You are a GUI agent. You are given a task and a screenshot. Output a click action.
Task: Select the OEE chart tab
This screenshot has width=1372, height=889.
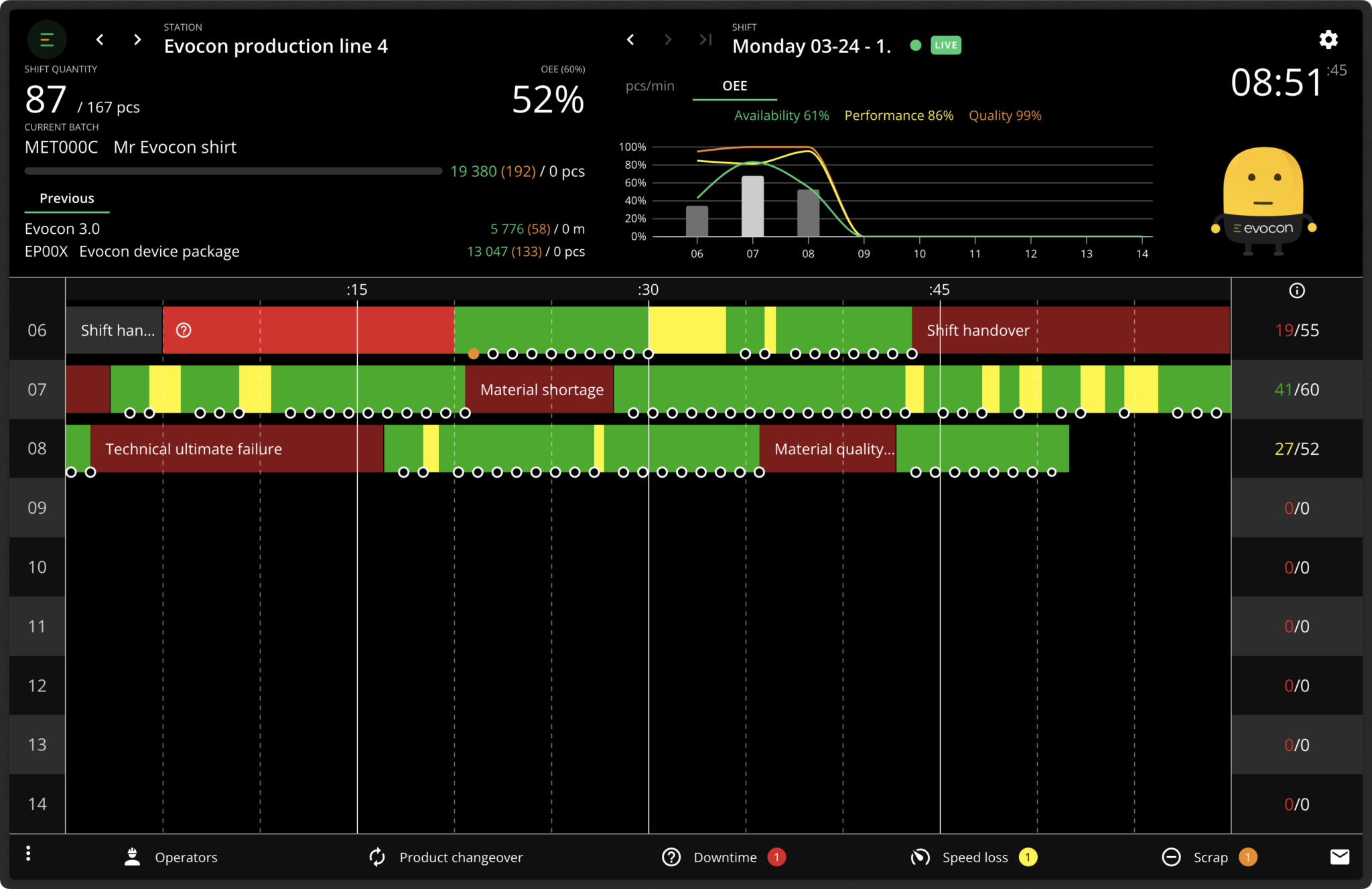[x=734, y=86]
